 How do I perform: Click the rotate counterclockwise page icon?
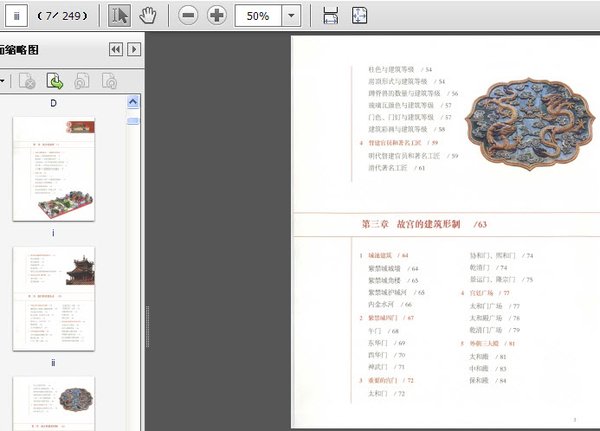[x=82, y=81]
